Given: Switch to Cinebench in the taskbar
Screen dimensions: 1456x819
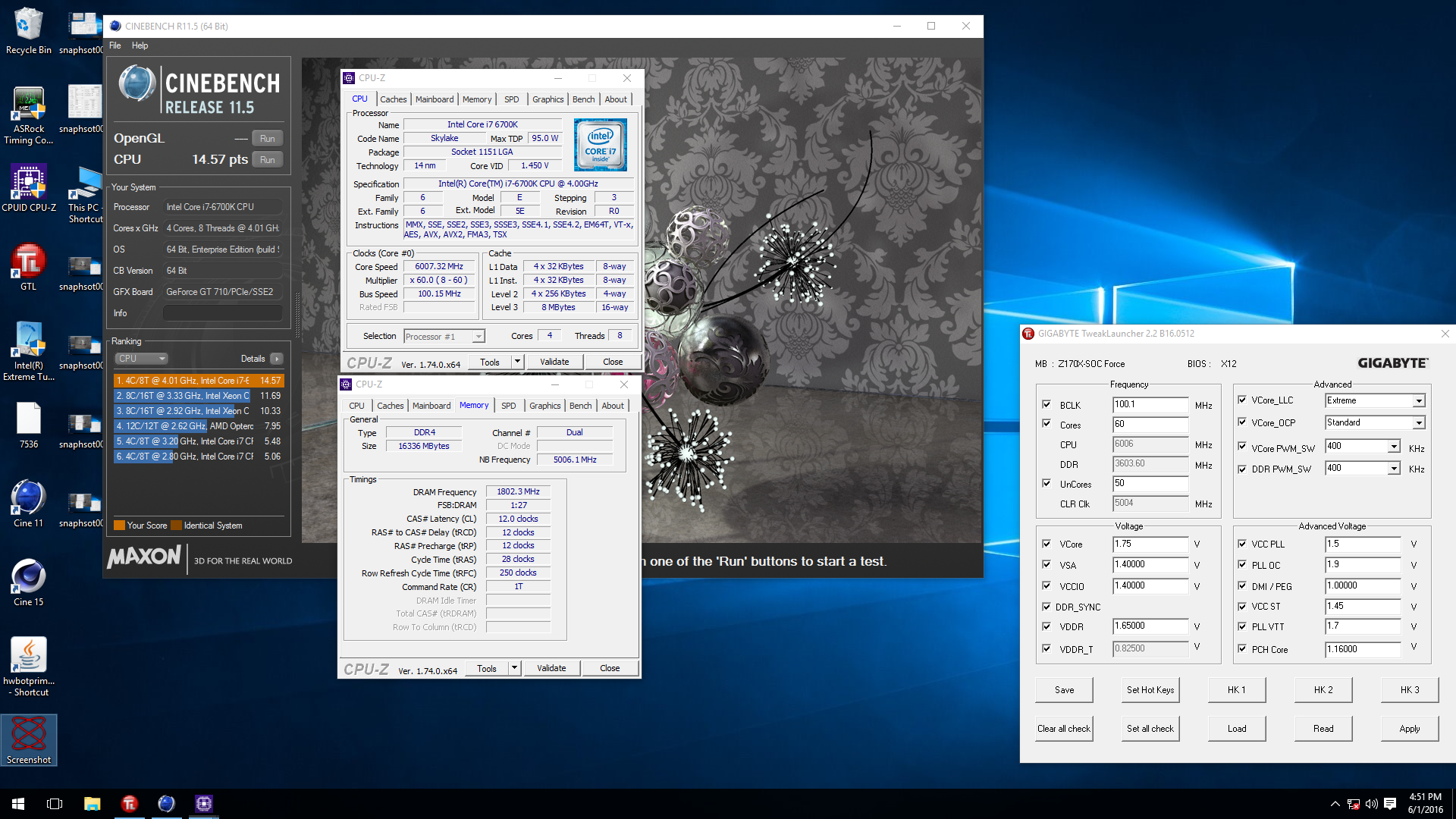Looking at the screenshot, I should pyautogui.click(x=166, y=804).
